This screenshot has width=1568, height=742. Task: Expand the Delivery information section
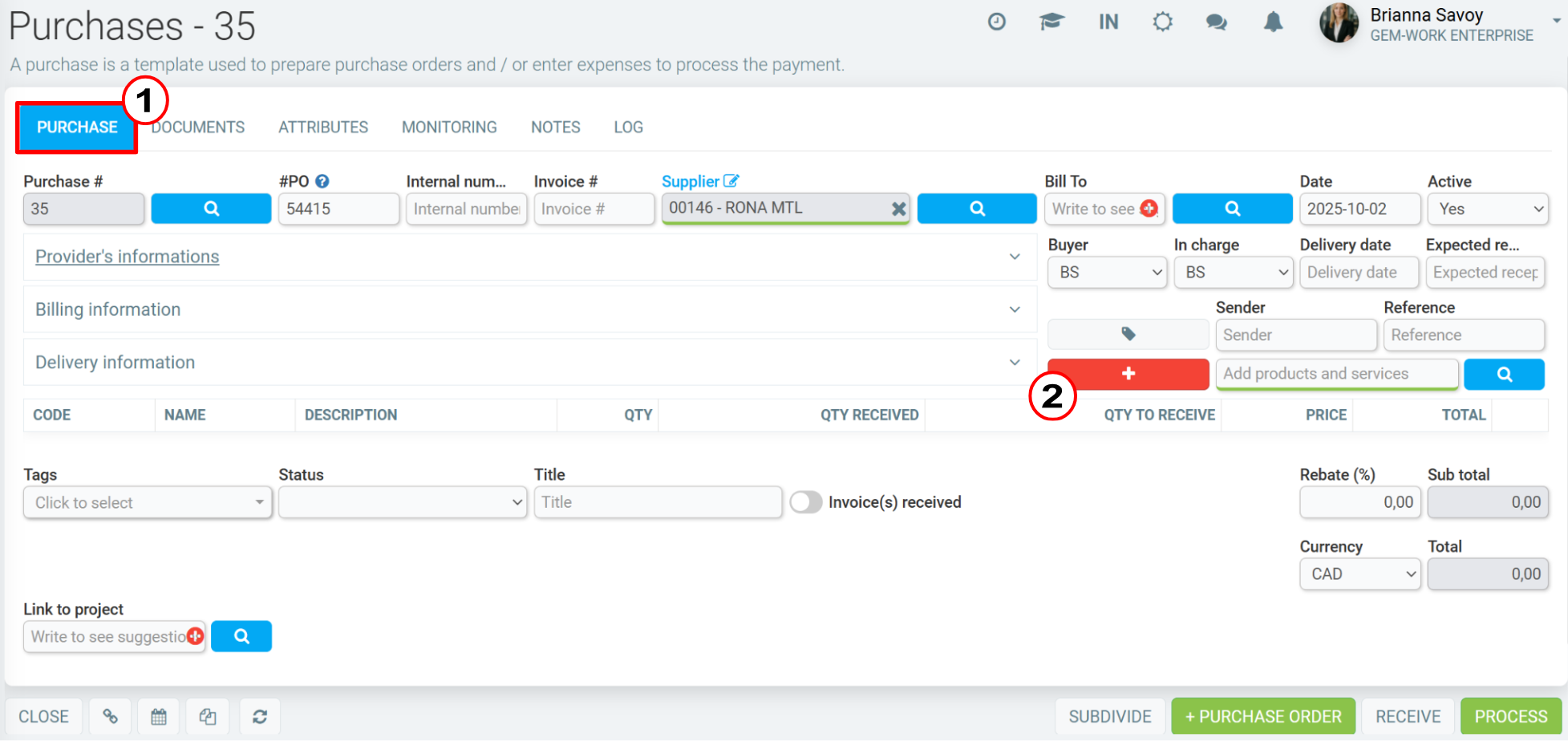coord(530,363)
